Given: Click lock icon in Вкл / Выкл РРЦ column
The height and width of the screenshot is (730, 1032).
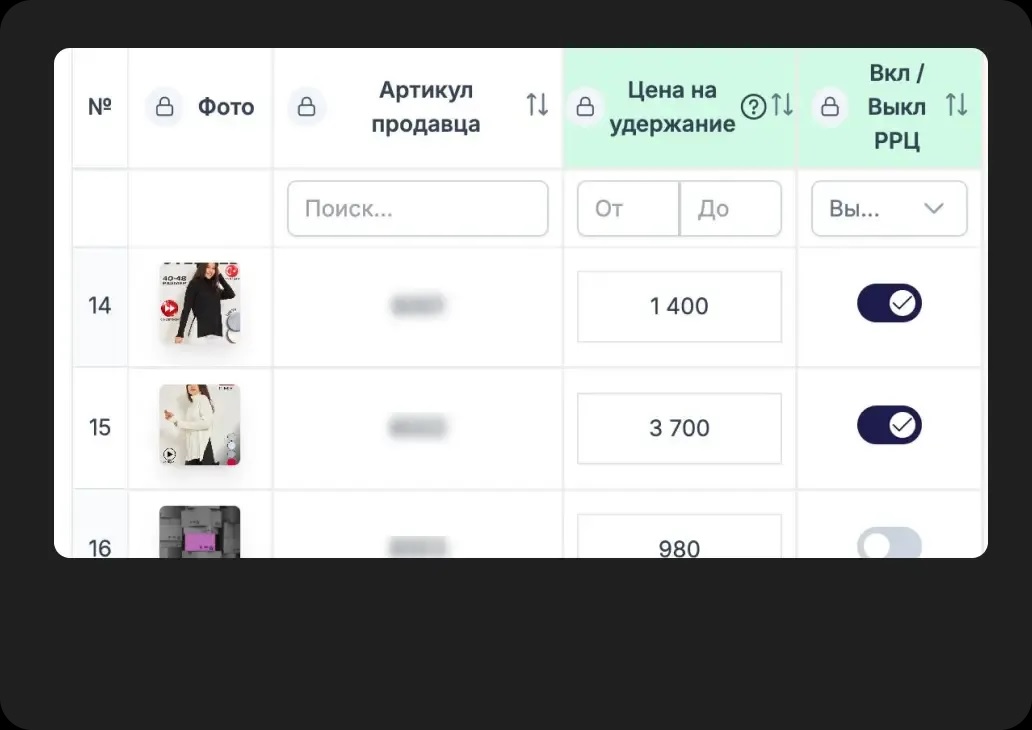Looking at the screenshot, I should coord(829,107).
